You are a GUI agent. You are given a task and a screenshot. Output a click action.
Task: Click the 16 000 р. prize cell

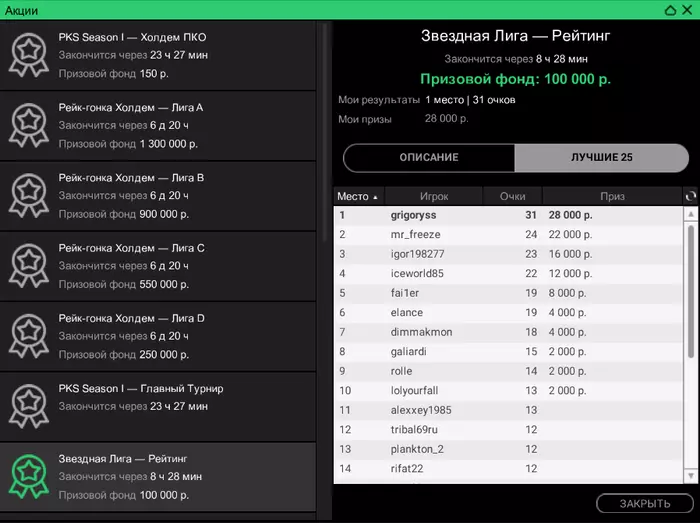pos(570,254)
